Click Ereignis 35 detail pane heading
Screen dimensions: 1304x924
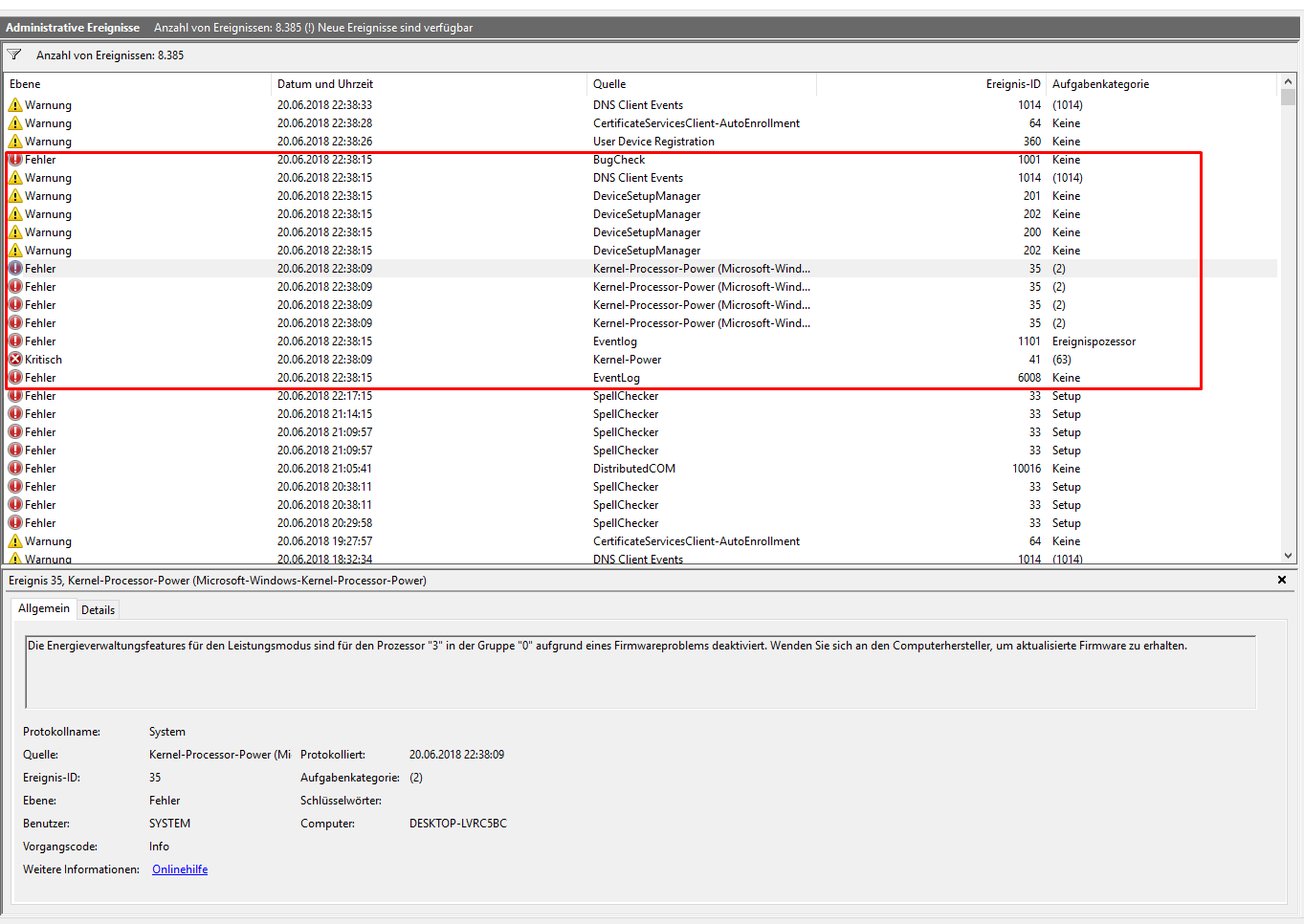tap(217, 581)
